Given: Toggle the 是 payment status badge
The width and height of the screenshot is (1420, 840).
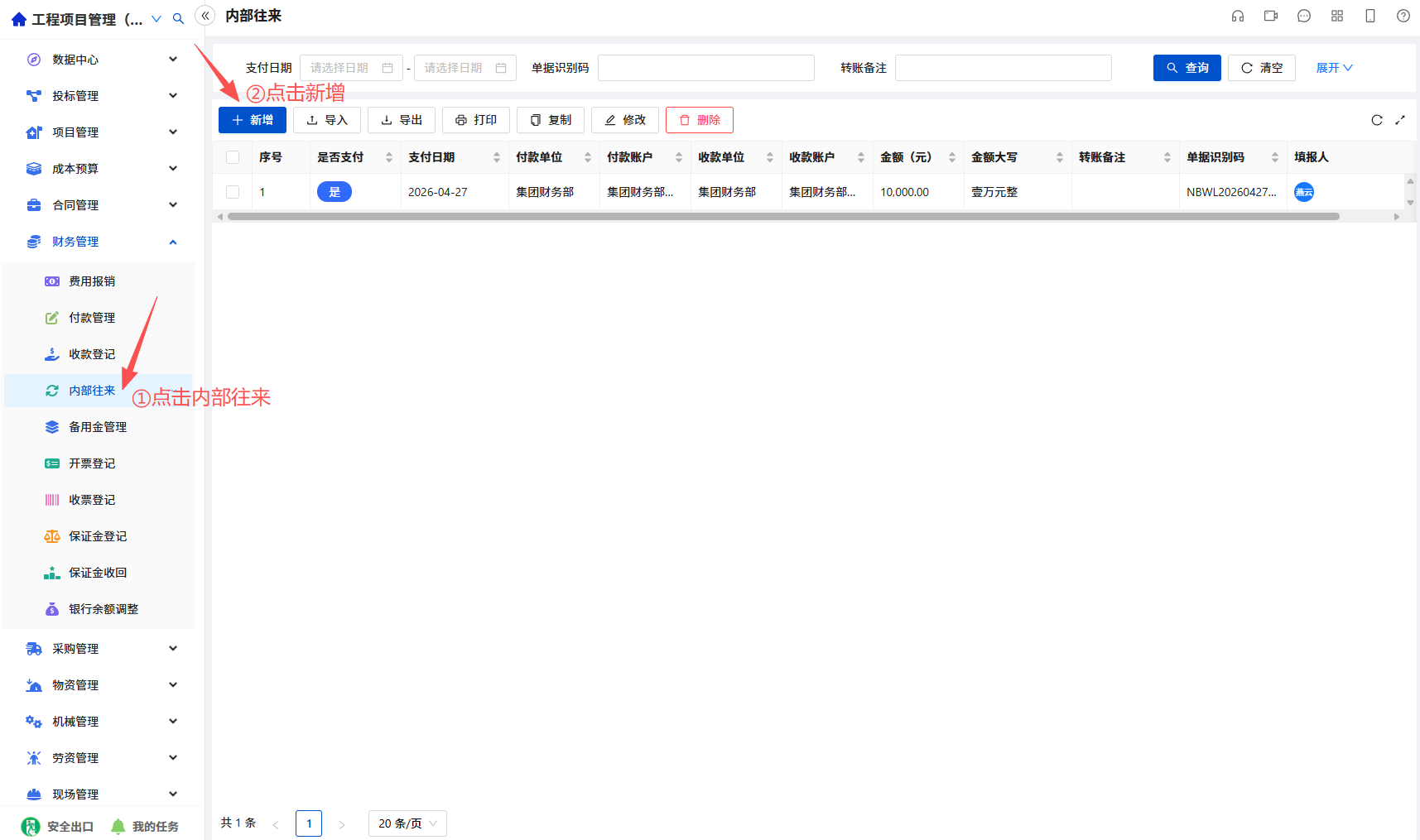Looking at the screenshot, I should (x=335, y=192).
